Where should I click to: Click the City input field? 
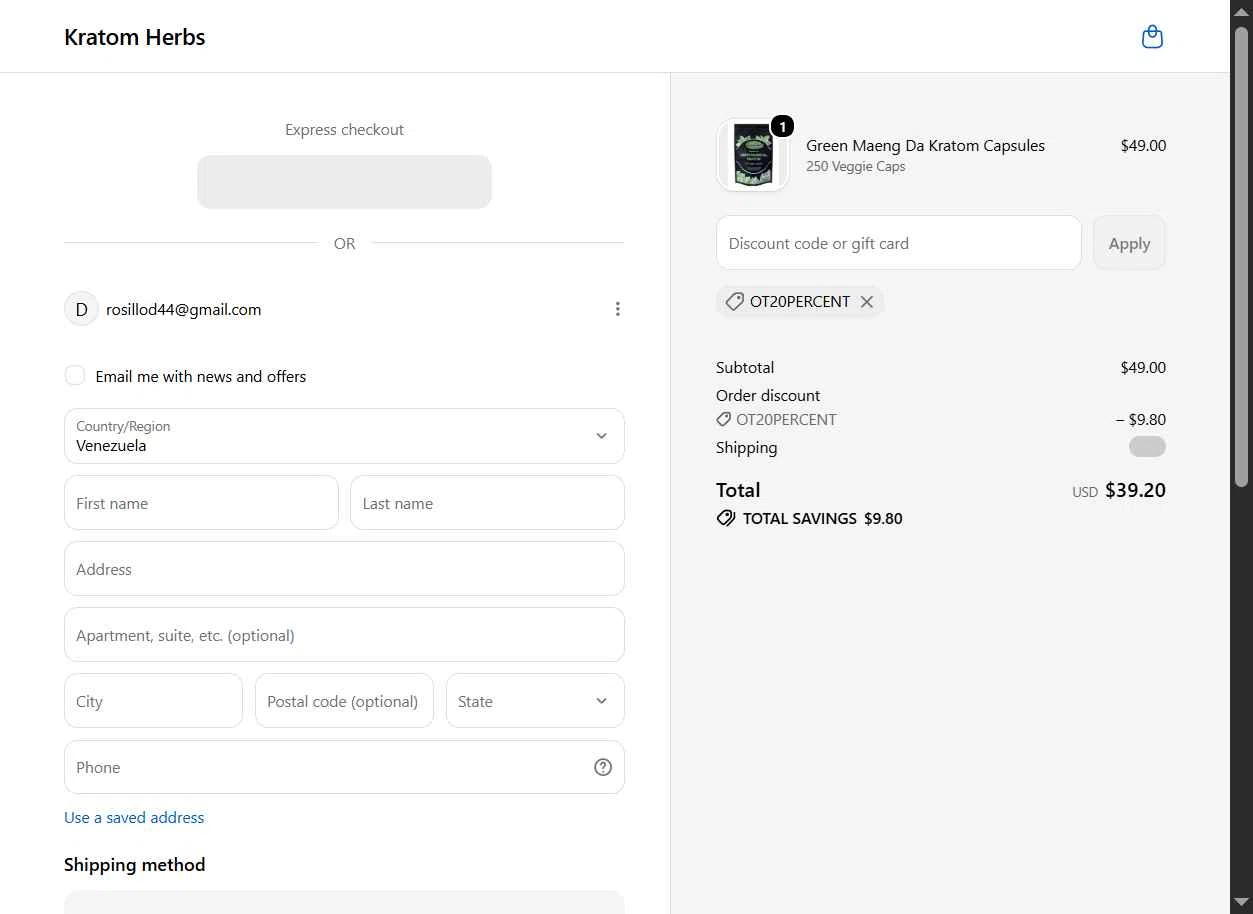click(153, 701)
